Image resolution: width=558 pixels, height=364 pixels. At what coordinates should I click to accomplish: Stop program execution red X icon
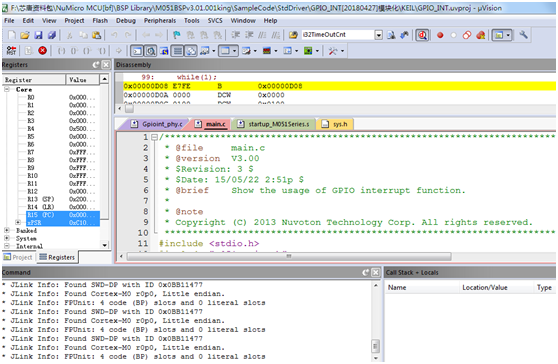coord(43,51)
